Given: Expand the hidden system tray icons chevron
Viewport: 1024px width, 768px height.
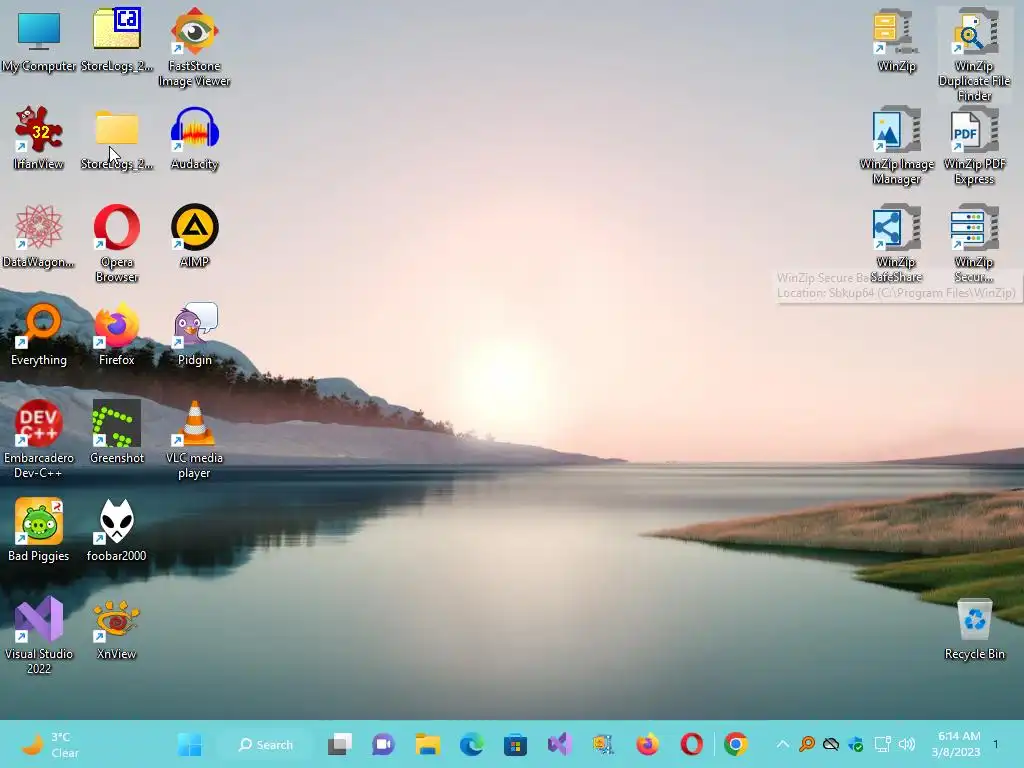Looking at the screenshot, I should point(782,744).
